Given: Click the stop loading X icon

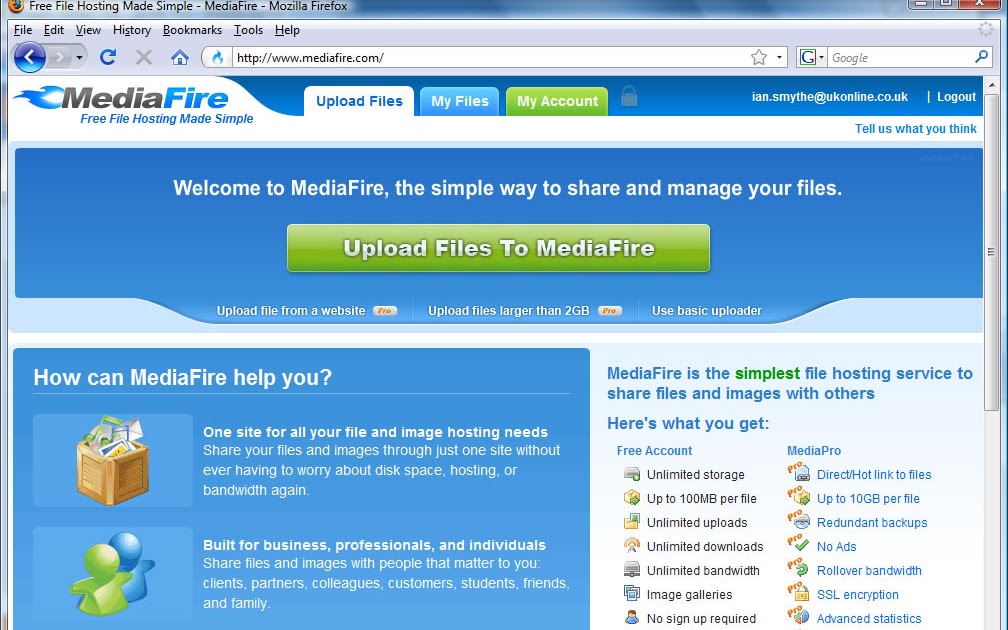Looking at the screenshot, I should pyautogui.click(x=143, y=57).
